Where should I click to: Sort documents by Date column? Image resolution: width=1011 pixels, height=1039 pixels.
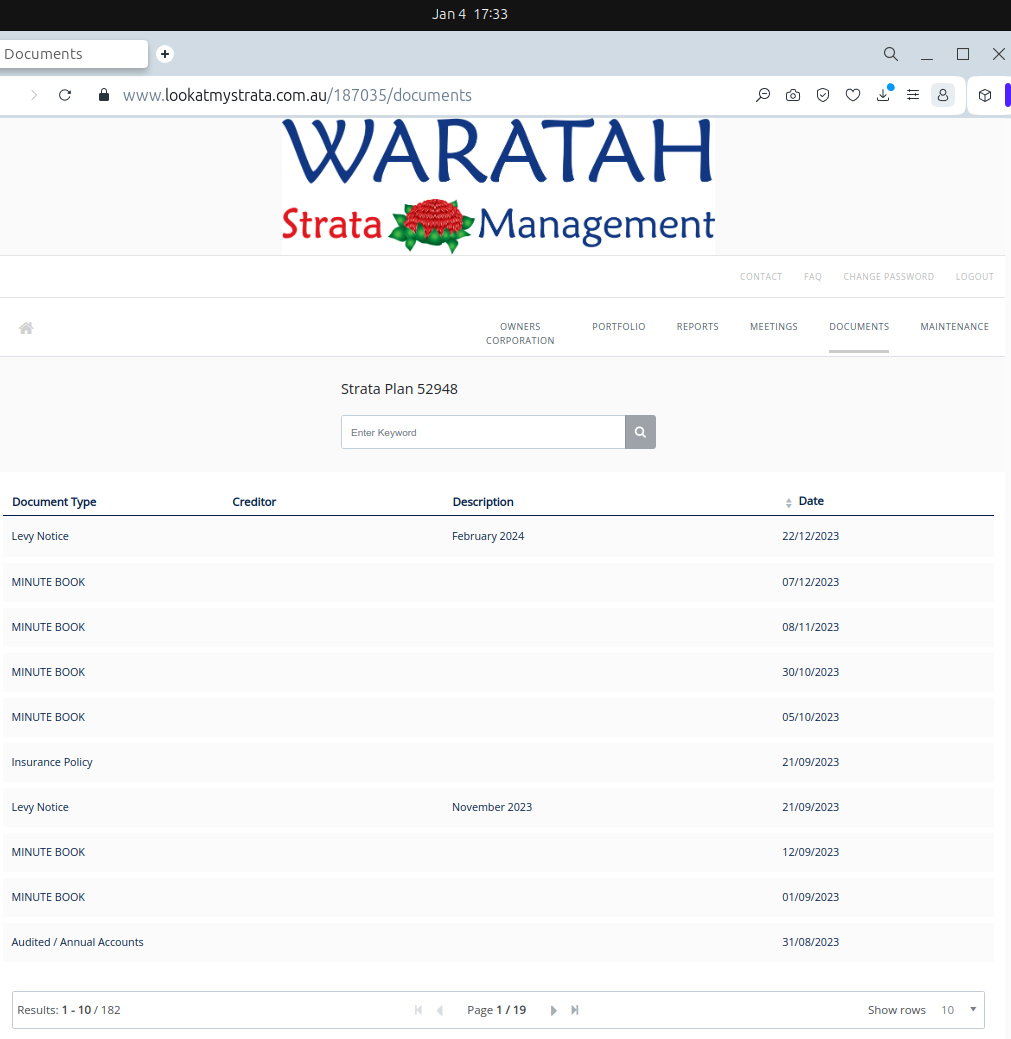pos(810,501)
